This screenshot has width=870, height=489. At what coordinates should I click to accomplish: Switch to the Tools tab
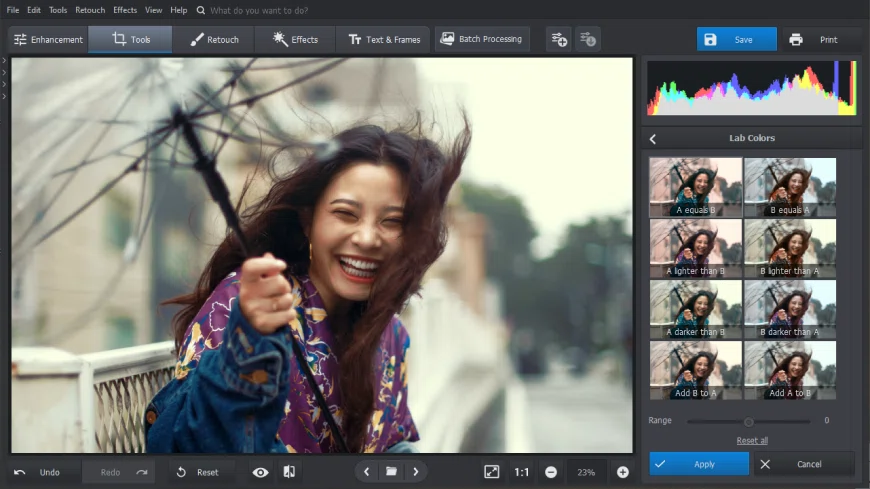(x=130, y=39)
